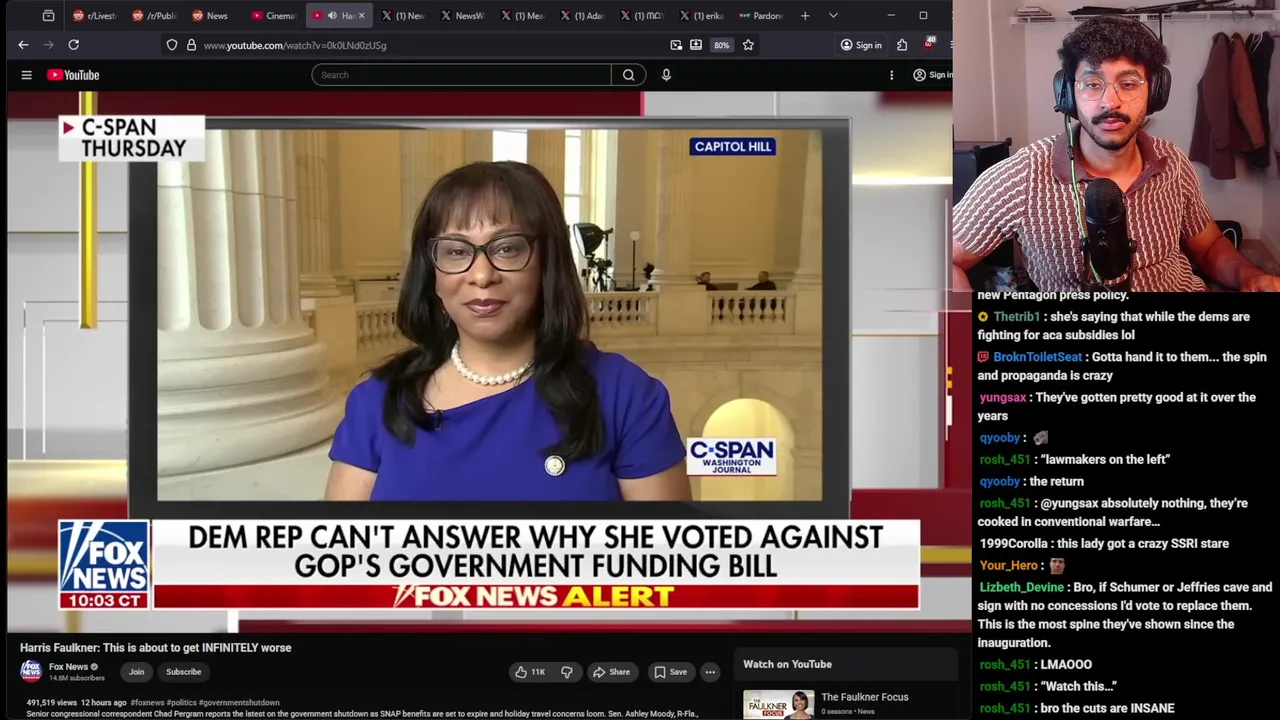Close the active Harris YouTube tab

tap(362, 16)
